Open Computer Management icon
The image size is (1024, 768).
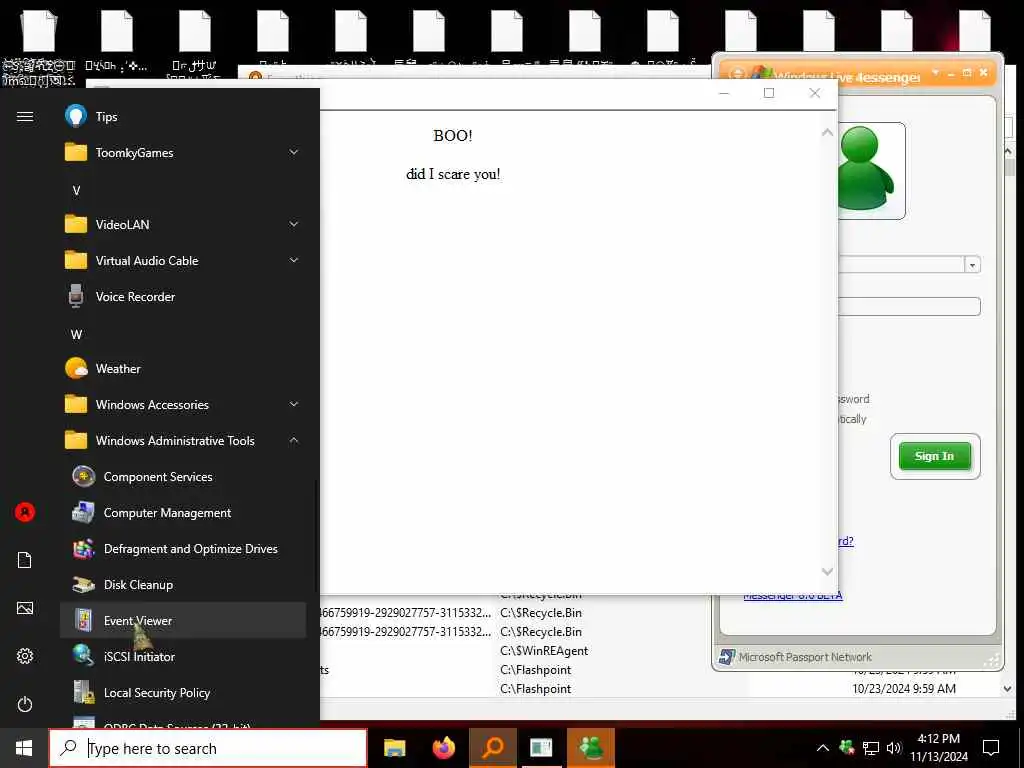(84, 513)
